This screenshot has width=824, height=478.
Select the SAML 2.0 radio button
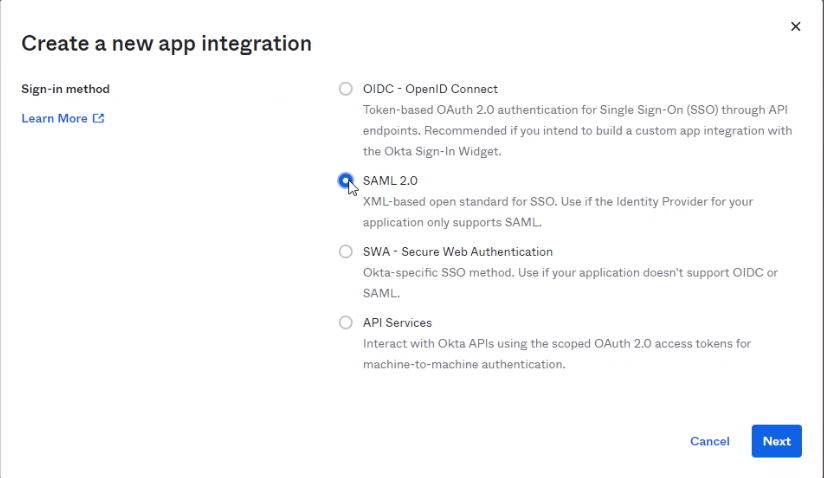click(x=346, y=181)
